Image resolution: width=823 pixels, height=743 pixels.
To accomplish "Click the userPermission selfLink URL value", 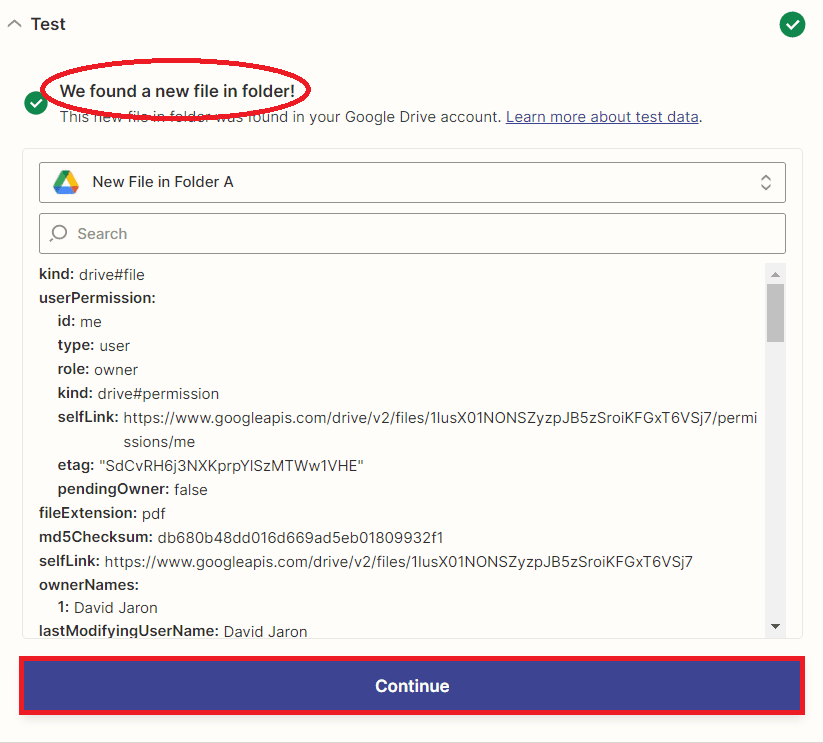I will pyautogui.click(x=440, y=417).
